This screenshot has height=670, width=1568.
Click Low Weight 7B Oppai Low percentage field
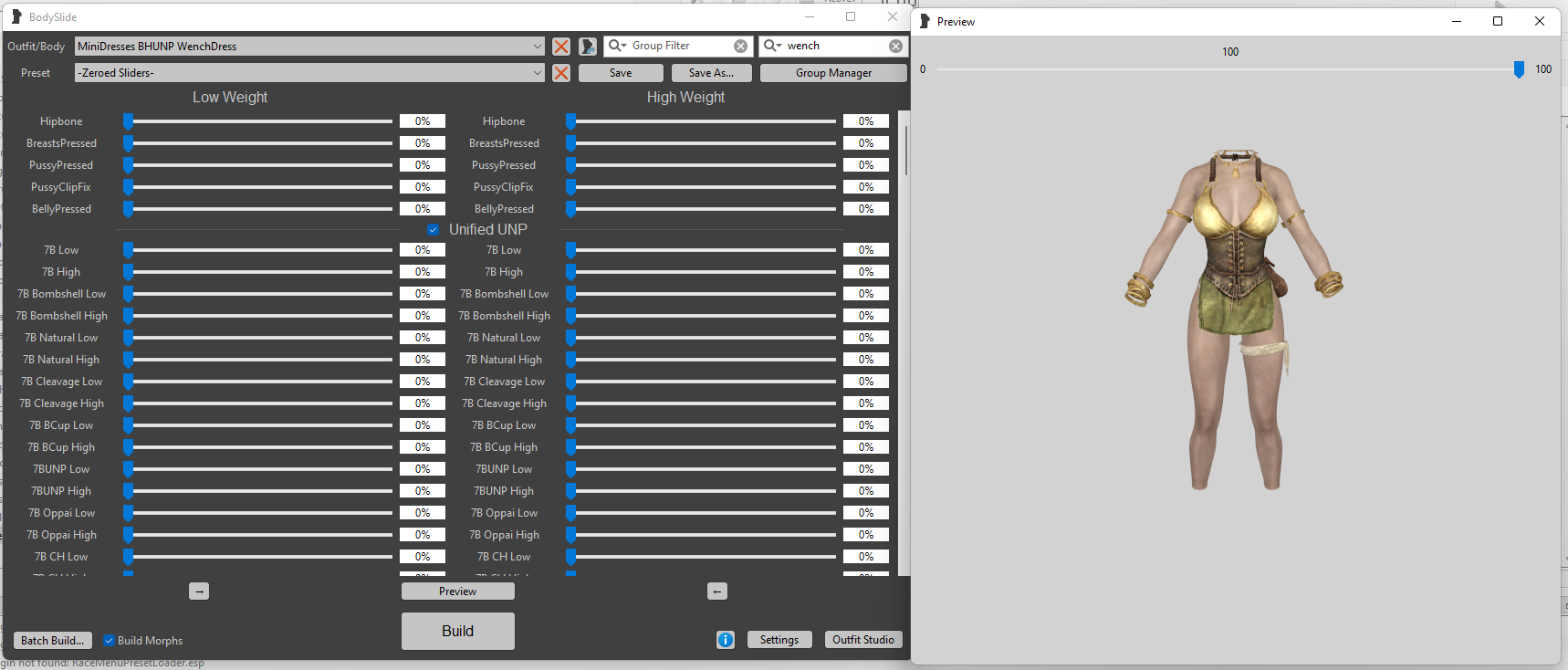point(423,513)
